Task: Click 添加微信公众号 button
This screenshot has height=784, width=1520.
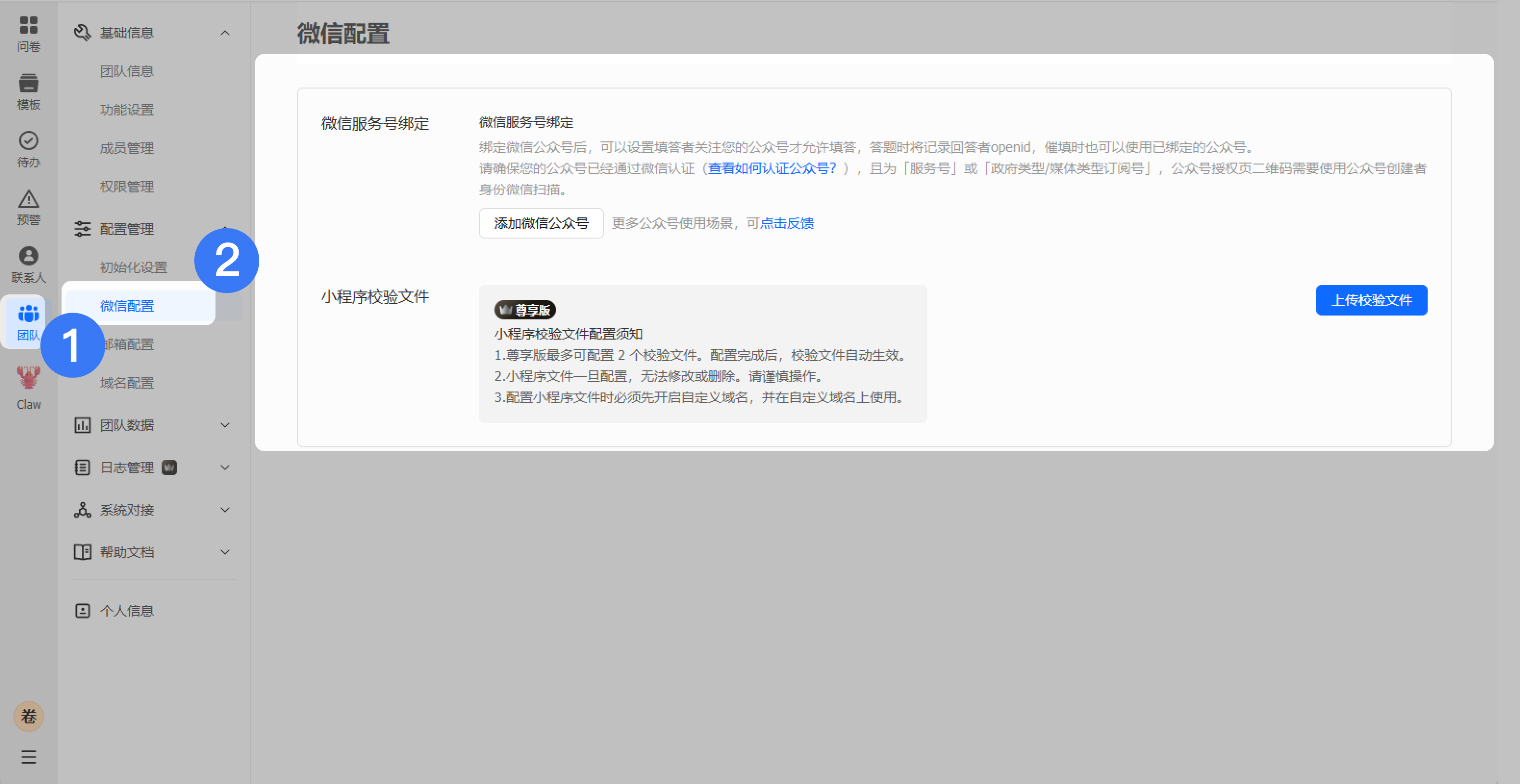Action: [541, 223]
